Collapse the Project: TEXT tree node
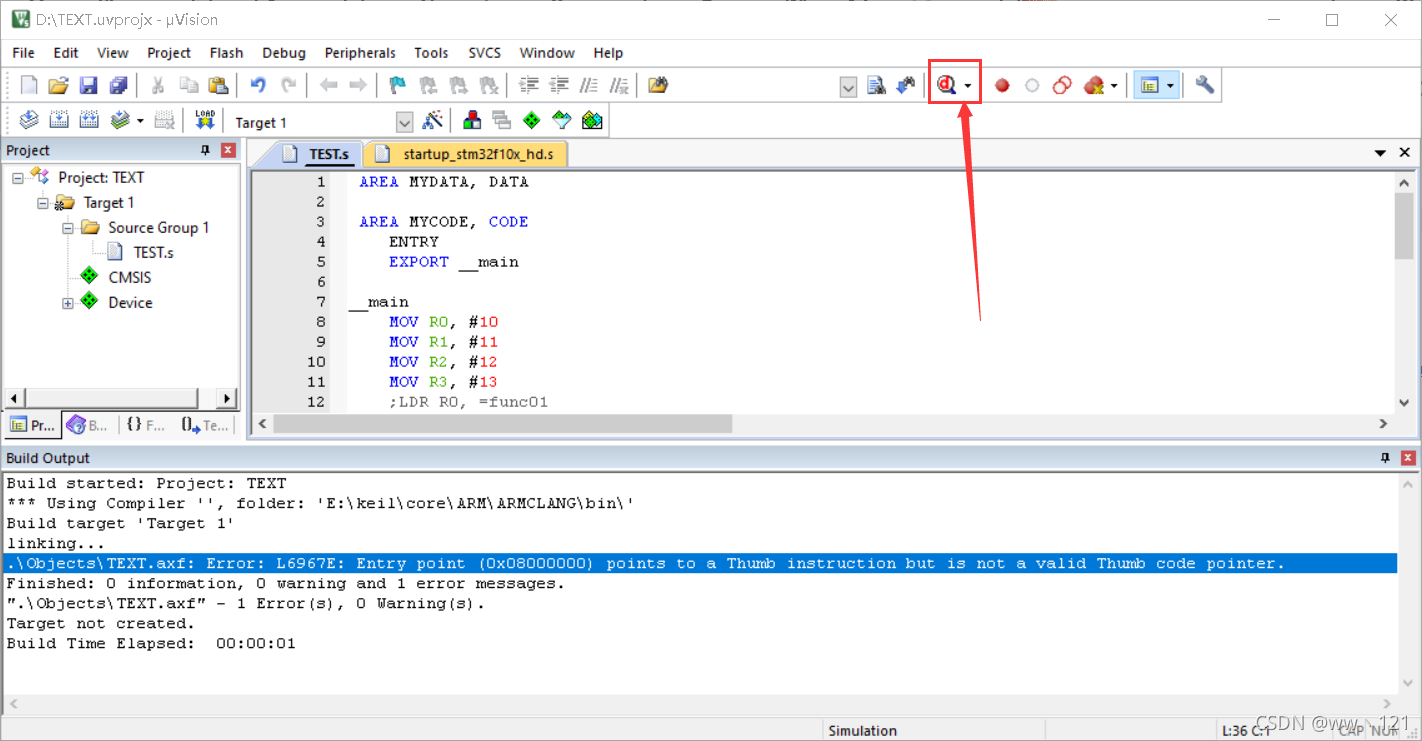Viewport: 1422px width, 741px height. [x=18, y=178]
